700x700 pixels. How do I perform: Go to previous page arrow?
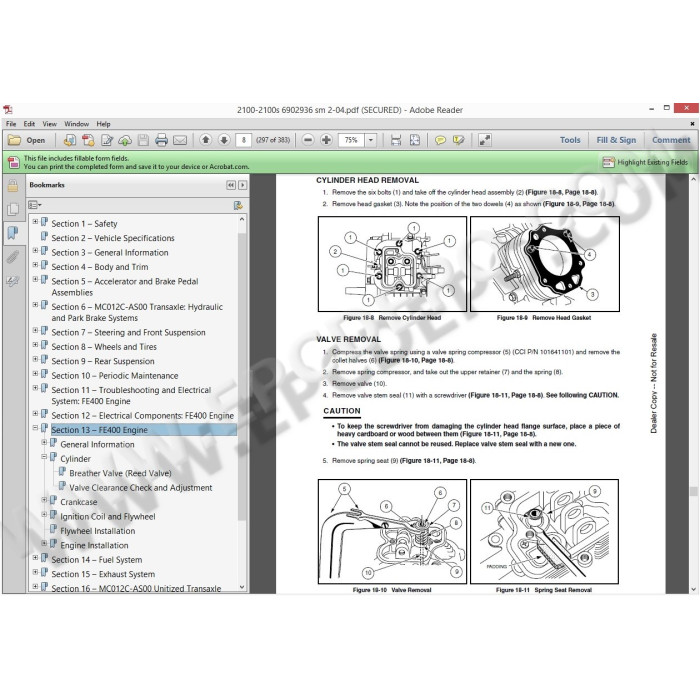[x=205, y=140]
